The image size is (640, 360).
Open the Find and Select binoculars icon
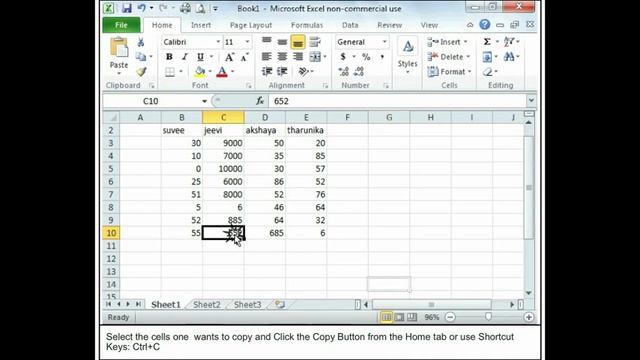[x=509, y=57]
